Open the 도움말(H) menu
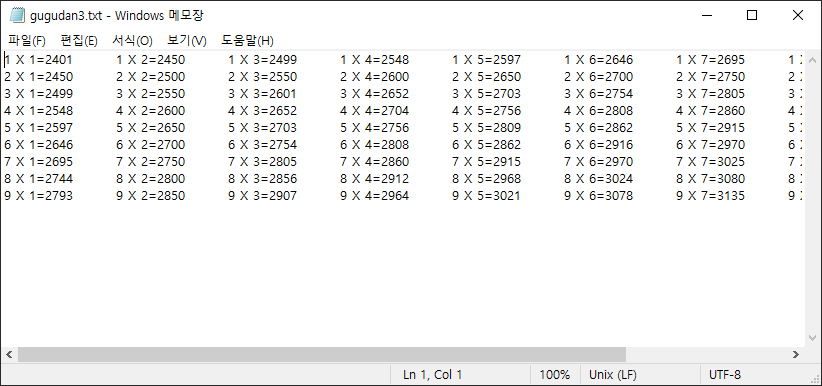 coord(247,40)
